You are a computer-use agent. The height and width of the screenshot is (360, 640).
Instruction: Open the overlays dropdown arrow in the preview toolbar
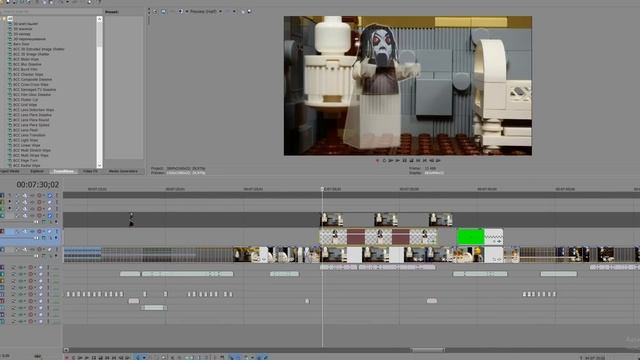(x=234, y=11)
